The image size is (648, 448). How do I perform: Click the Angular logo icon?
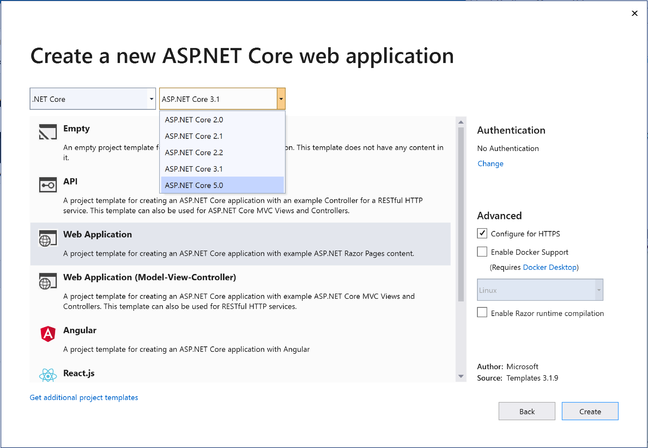(x=48, y=334)
